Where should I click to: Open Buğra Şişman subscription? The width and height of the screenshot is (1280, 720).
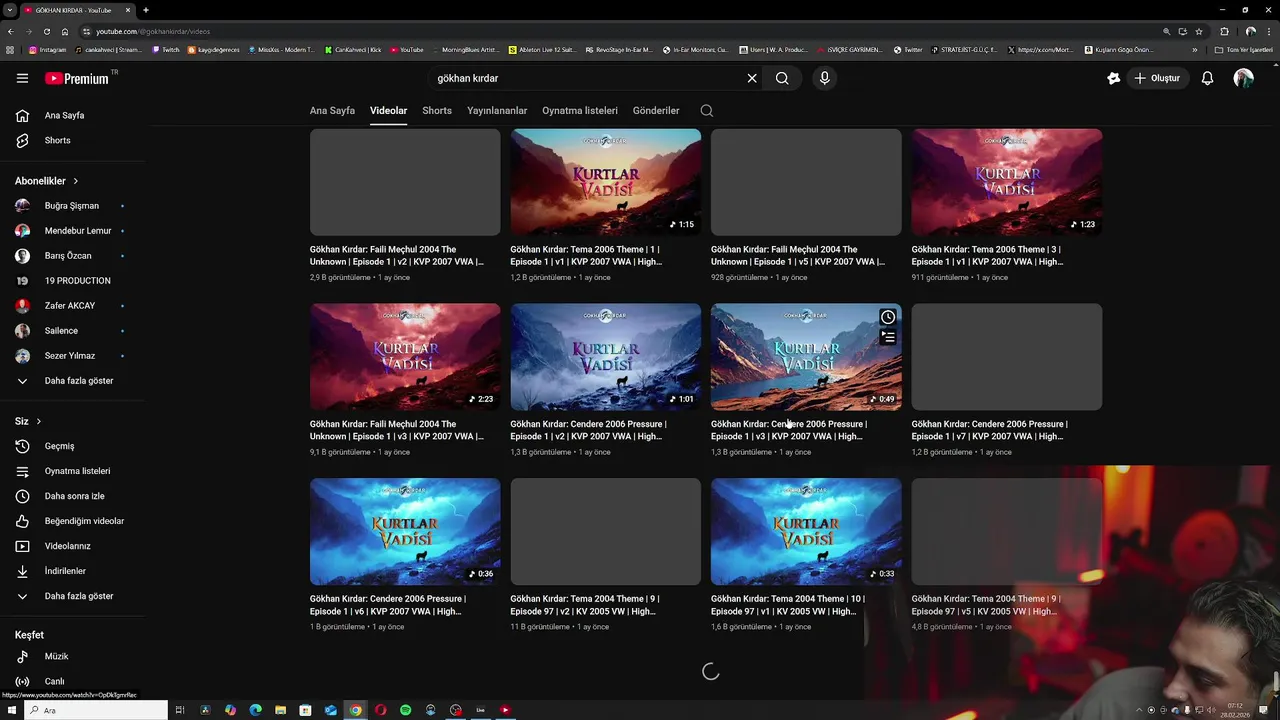tap(72, 206)
